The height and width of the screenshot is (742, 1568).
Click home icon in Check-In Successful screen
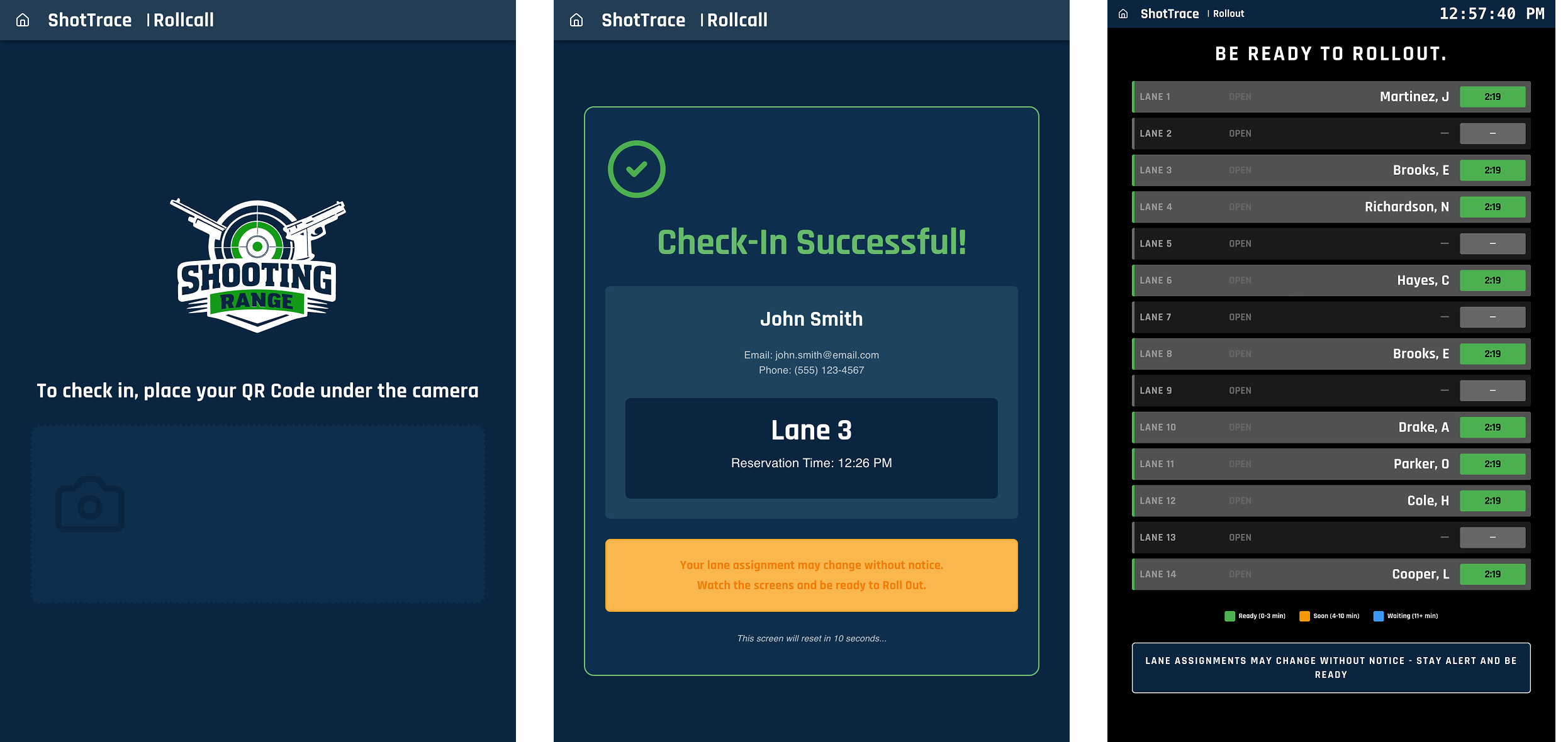click(x=576, y=20)
